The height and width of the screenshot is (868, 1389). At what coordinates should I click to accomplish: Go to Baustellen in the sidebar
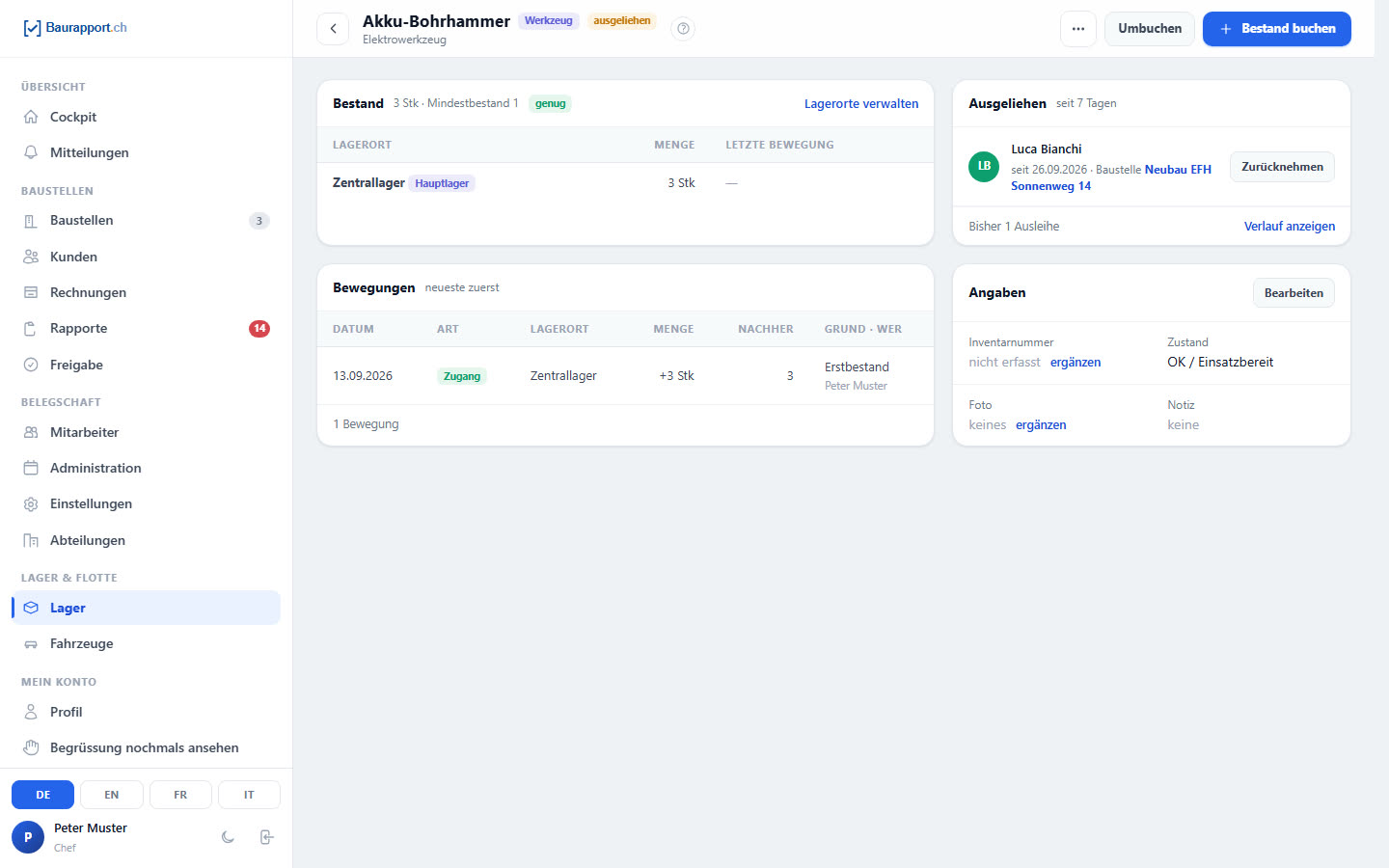pyautogui.click(x=146, y=221)
